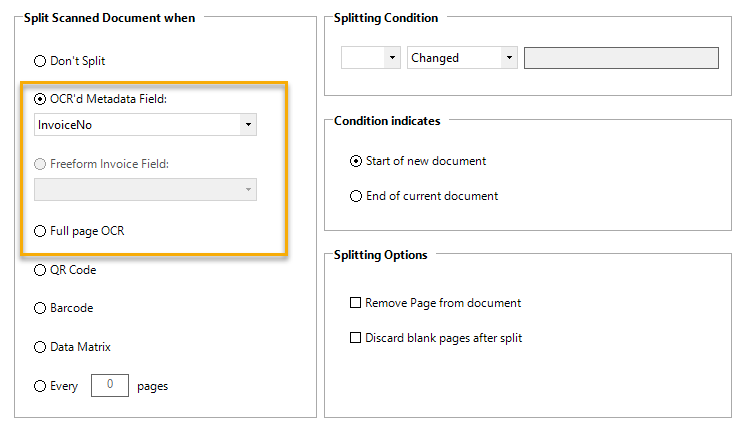Pick the Data Matrix split option
This screenshot has height=436, width=745.
[40, 347]
